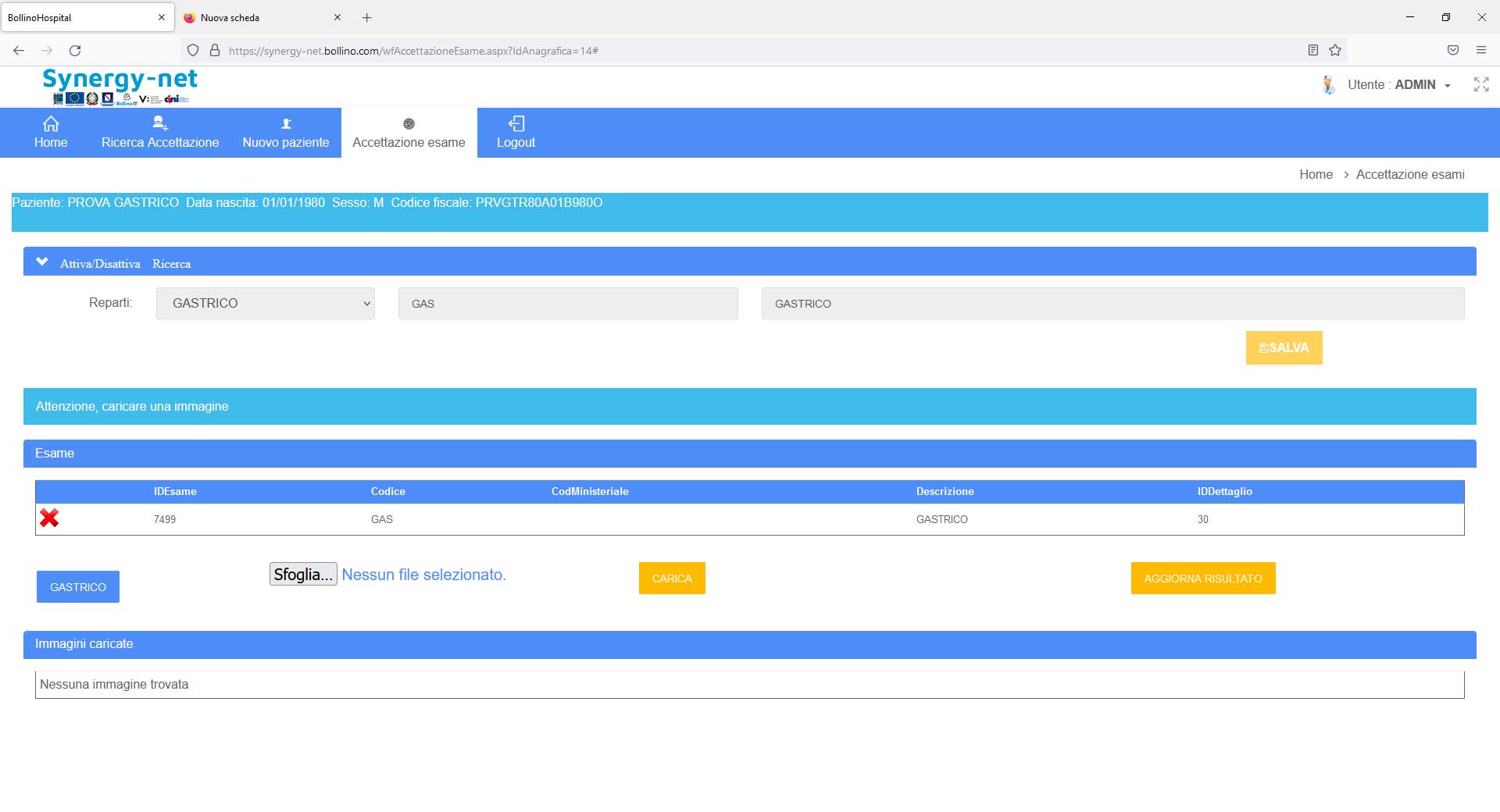This screenshot has width=1500, height=812.
Task: Collapse the Attiva/Disattiva Ricerca panel
Action: tap(42, 262)
